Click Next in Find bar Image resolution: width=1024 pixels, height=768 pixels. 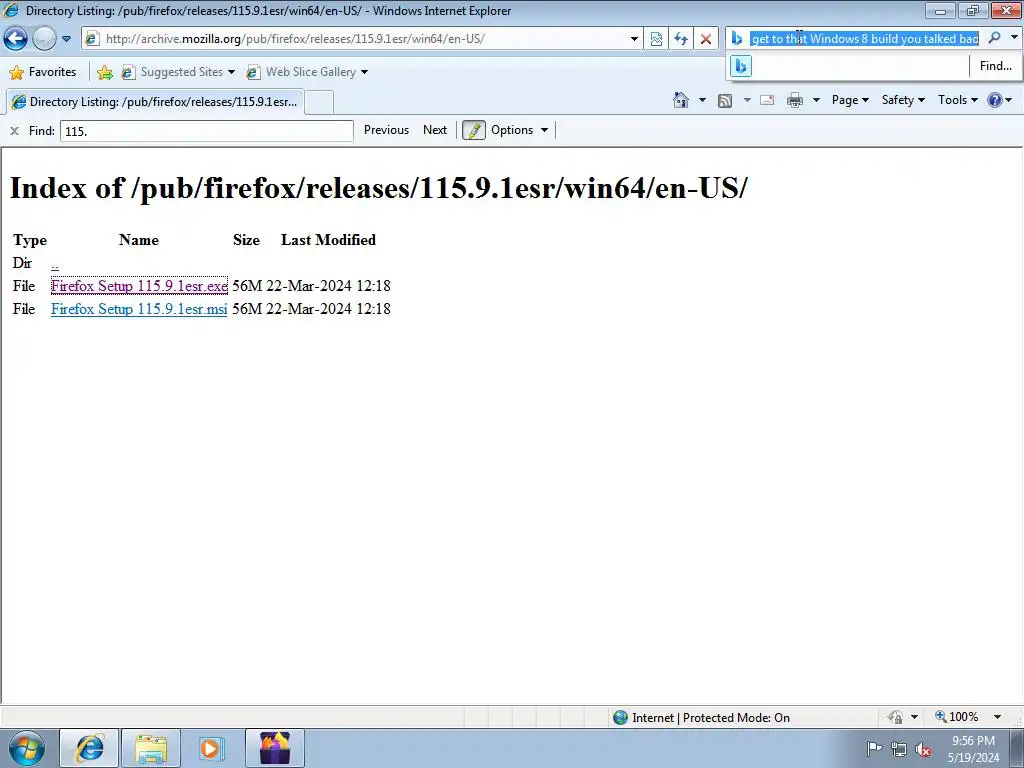pyautogui.click(x=435, y=130)
